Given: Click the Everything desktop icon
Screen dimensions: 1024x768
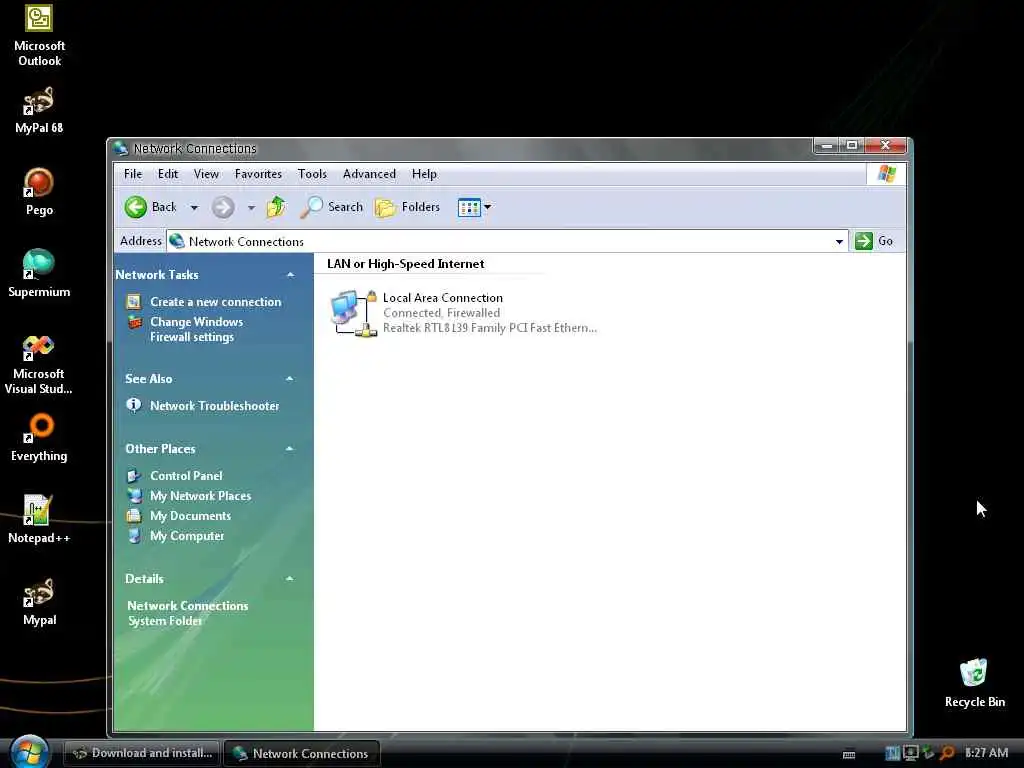Looking at the screenshot, I should click(x=39, y=438).
